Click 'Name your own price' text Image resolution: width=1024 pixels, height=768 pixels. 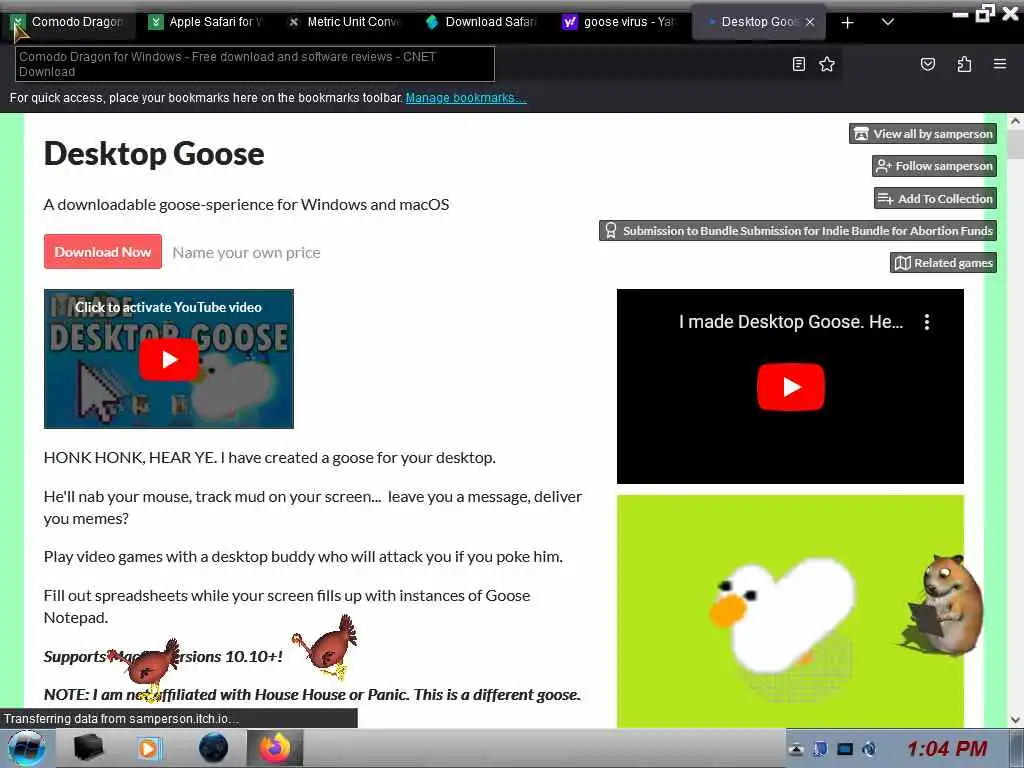(x=246, y=253)
